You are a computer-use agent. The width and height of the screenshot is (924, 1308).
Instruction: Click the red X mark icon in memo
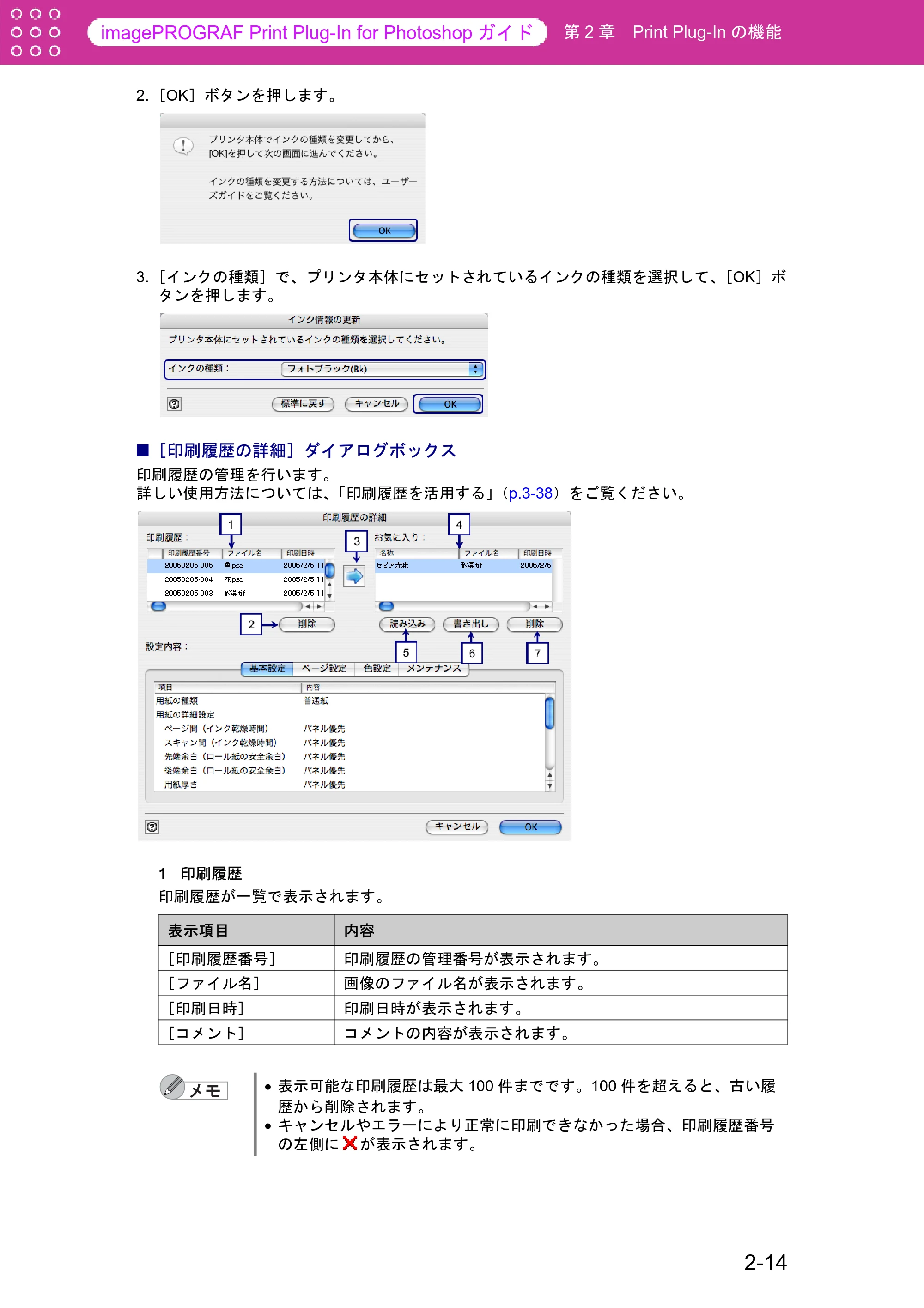[x=350, y=1144]
